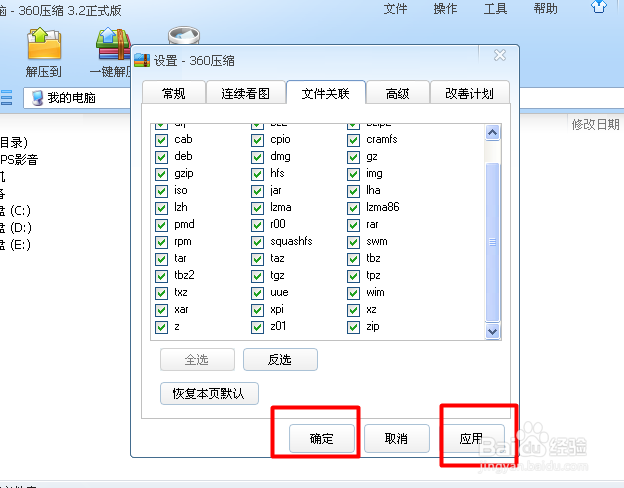
Task: Toggle the wim checkbox
Action: coord(353,293)
